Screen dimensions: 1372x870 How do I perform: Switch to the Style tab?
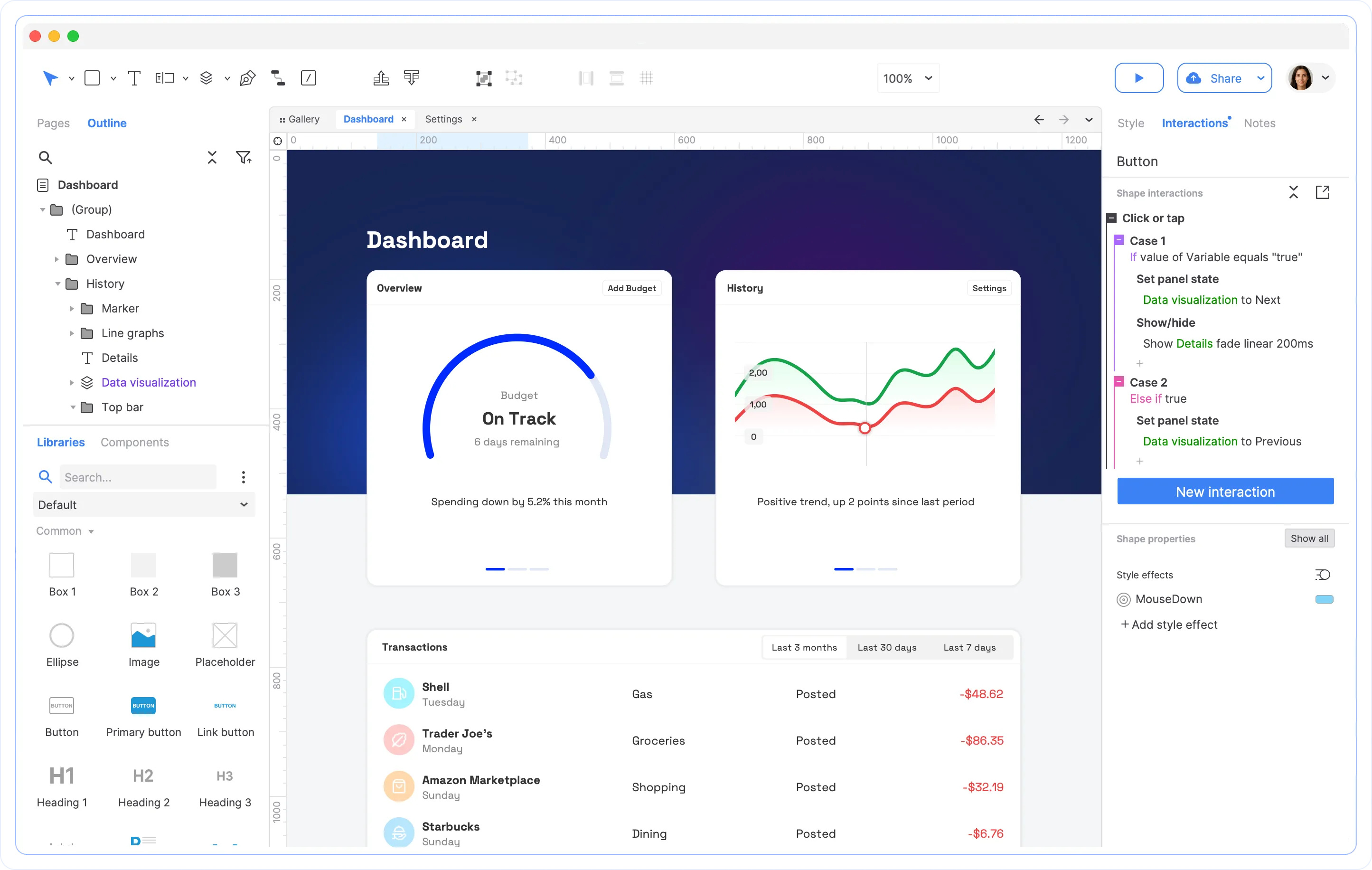(x=1130, y=123)
